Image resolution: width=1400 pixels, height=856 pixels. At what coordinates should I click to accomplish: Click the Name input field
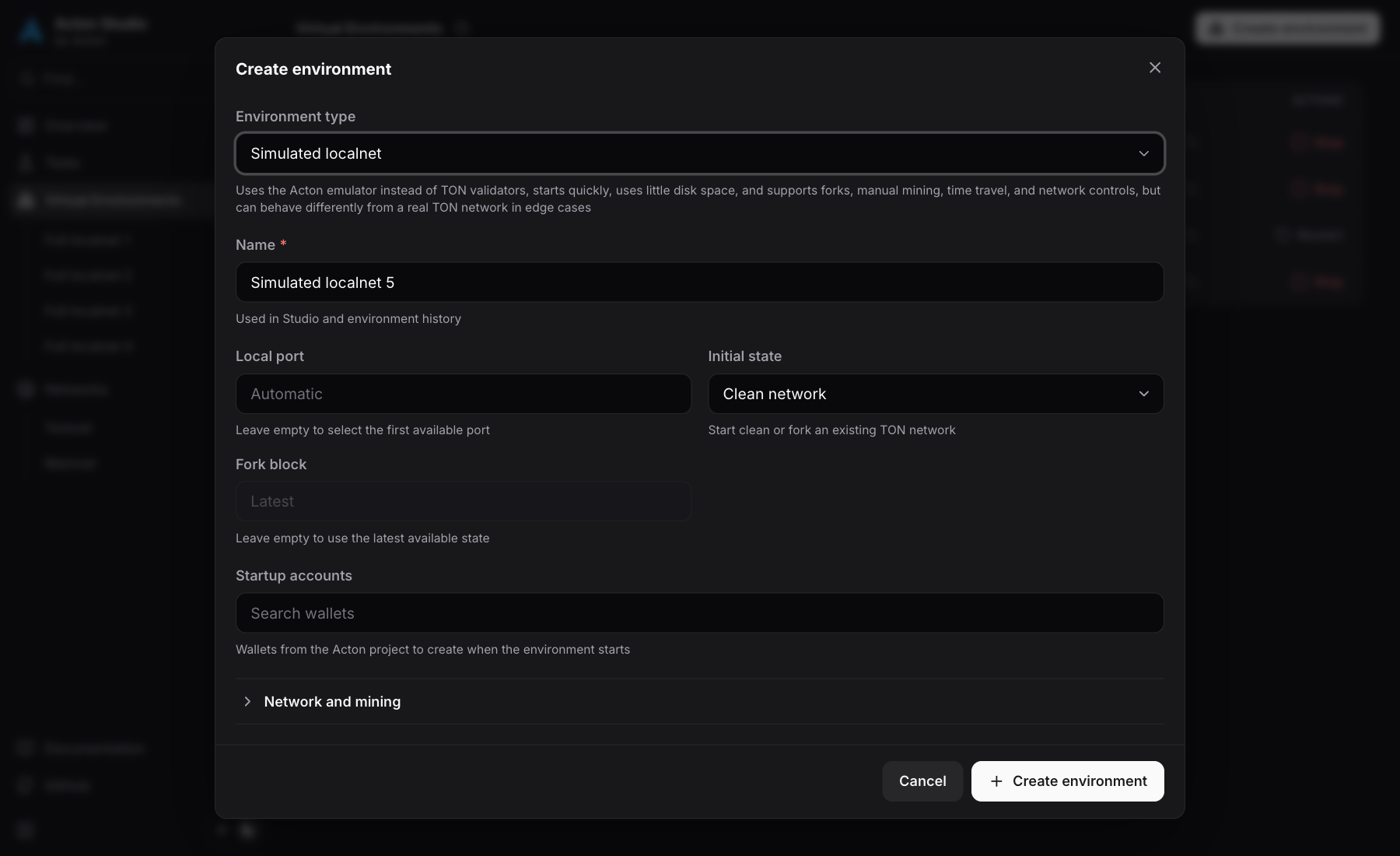[699, 282]
